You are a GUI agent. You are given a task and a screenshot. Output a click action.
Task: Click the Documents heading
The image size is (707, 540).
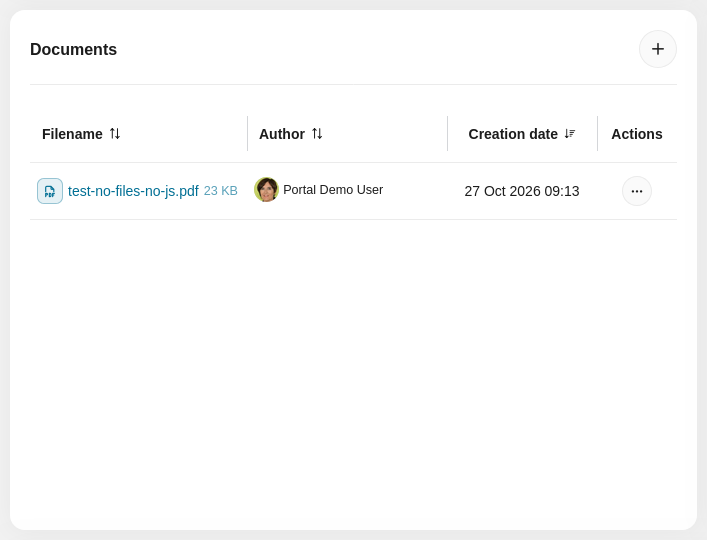[73, 50]
